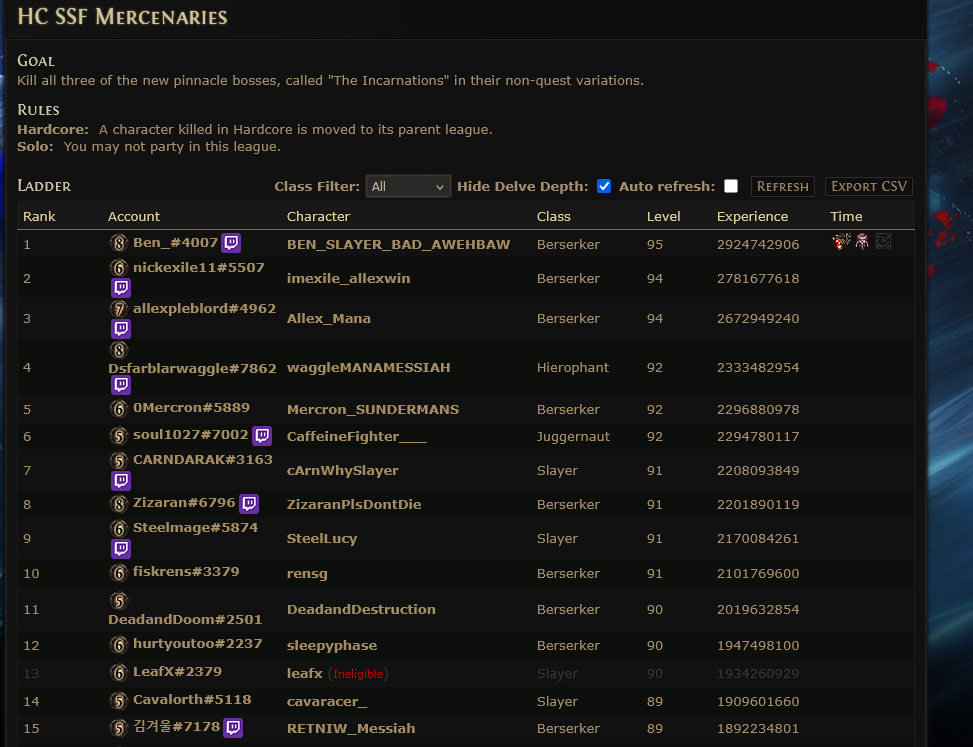Screen dimensions: 973x747
Task: Click challenge badge next to CARNDARAK#3163
Action: (119, 460)
